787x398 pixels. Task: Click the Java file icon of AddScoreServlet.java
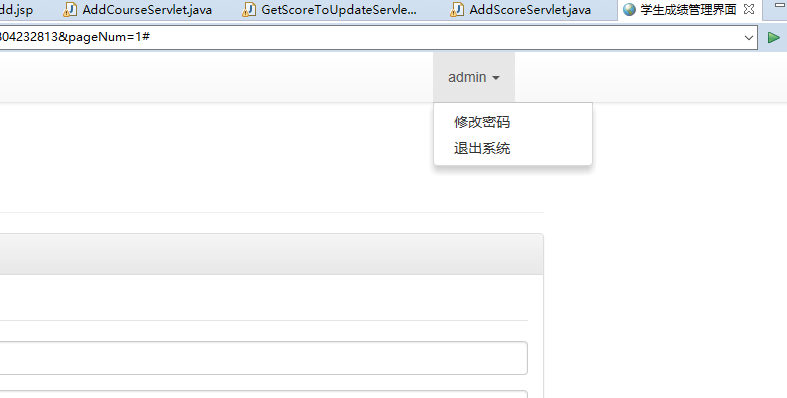click(457, 10)
